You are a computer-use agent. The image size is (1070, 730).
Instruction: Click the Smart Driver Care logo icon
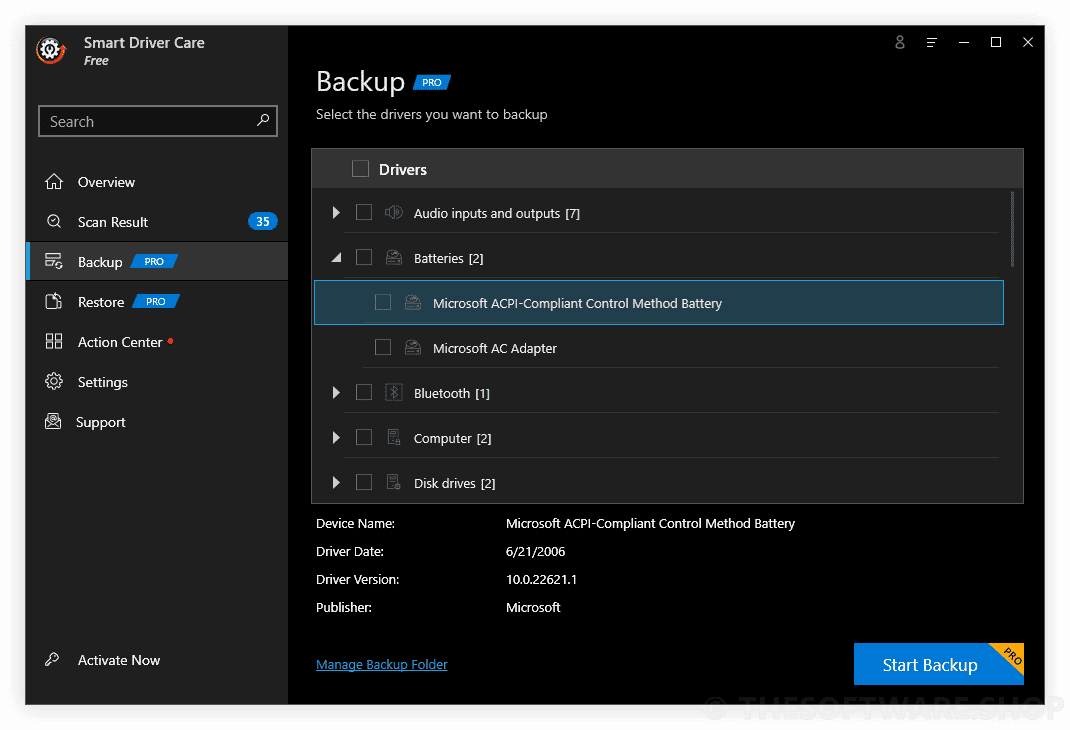pos(51,50)
